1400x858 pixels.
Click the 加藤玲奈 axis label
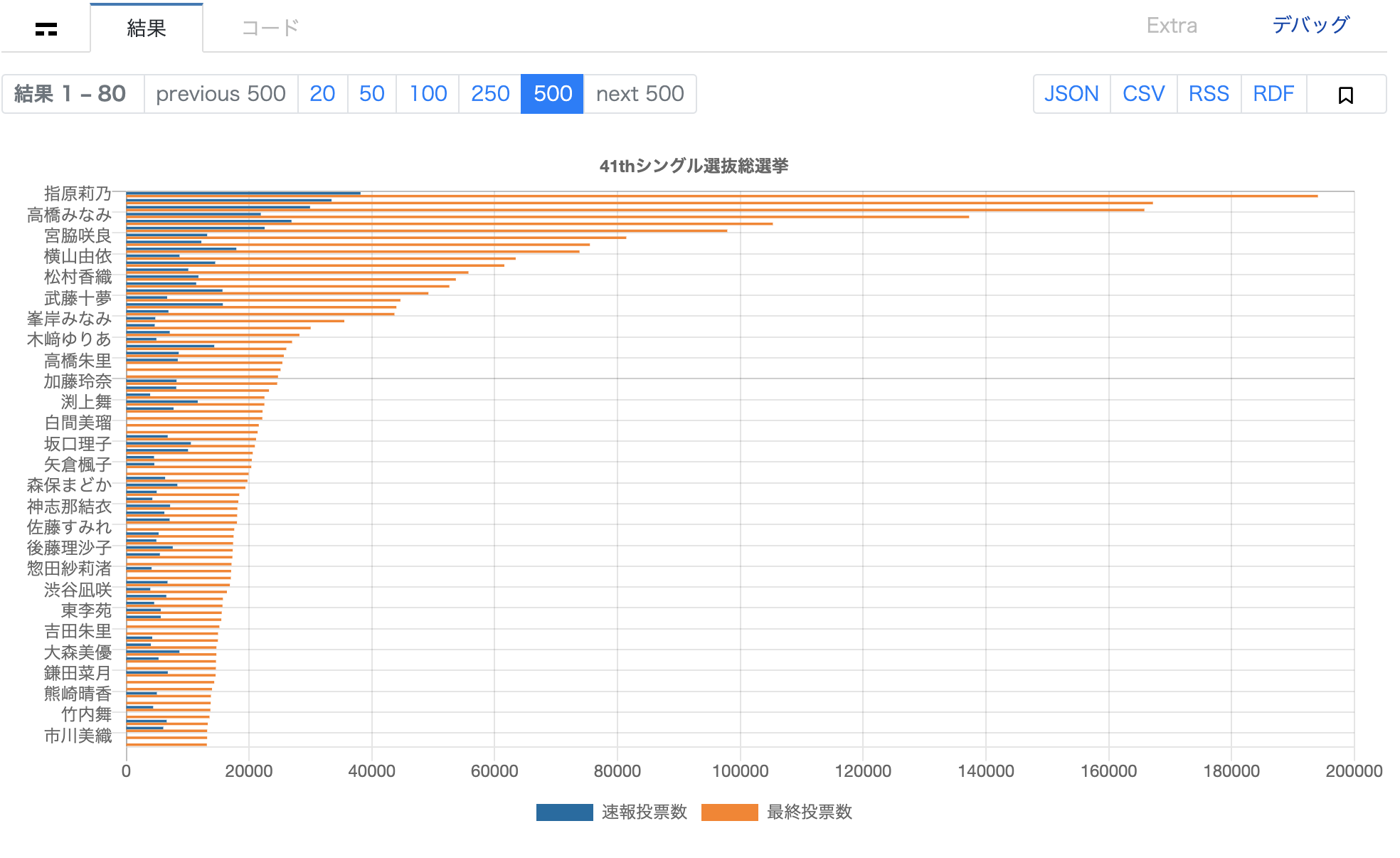[78, 381]
